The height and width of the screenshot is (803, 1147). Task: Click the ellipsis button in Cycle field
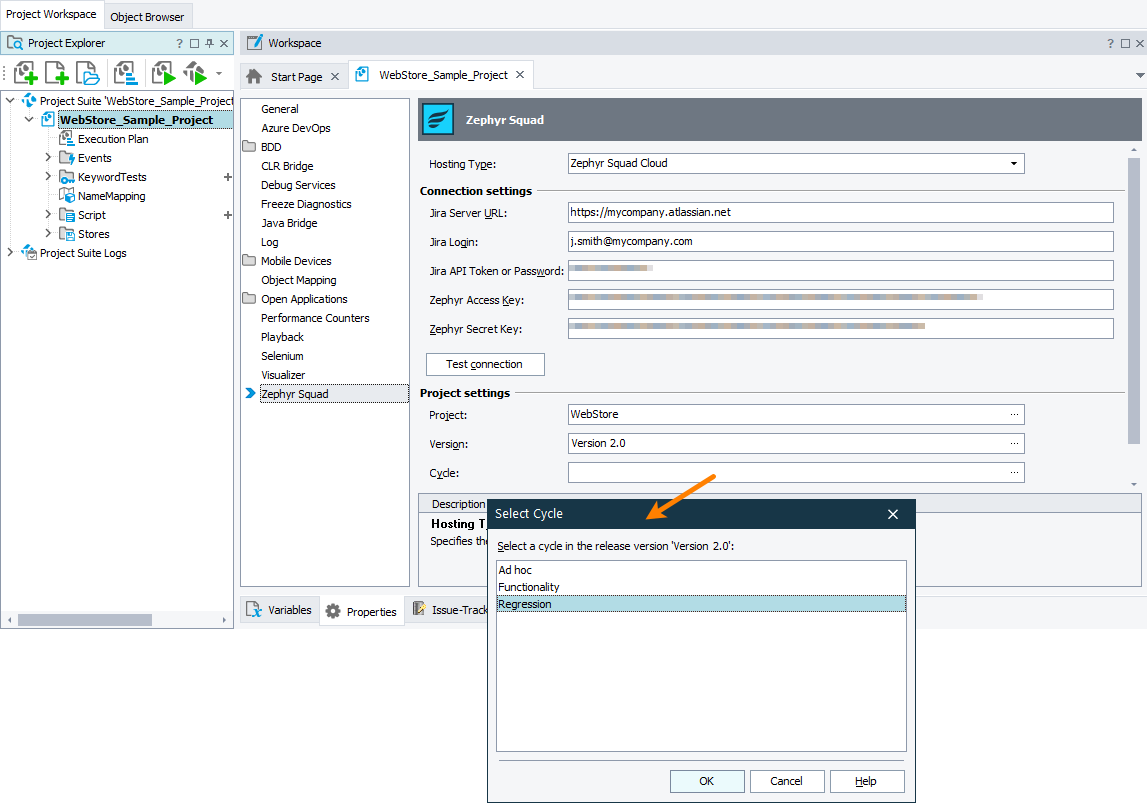pos(1014,473)
